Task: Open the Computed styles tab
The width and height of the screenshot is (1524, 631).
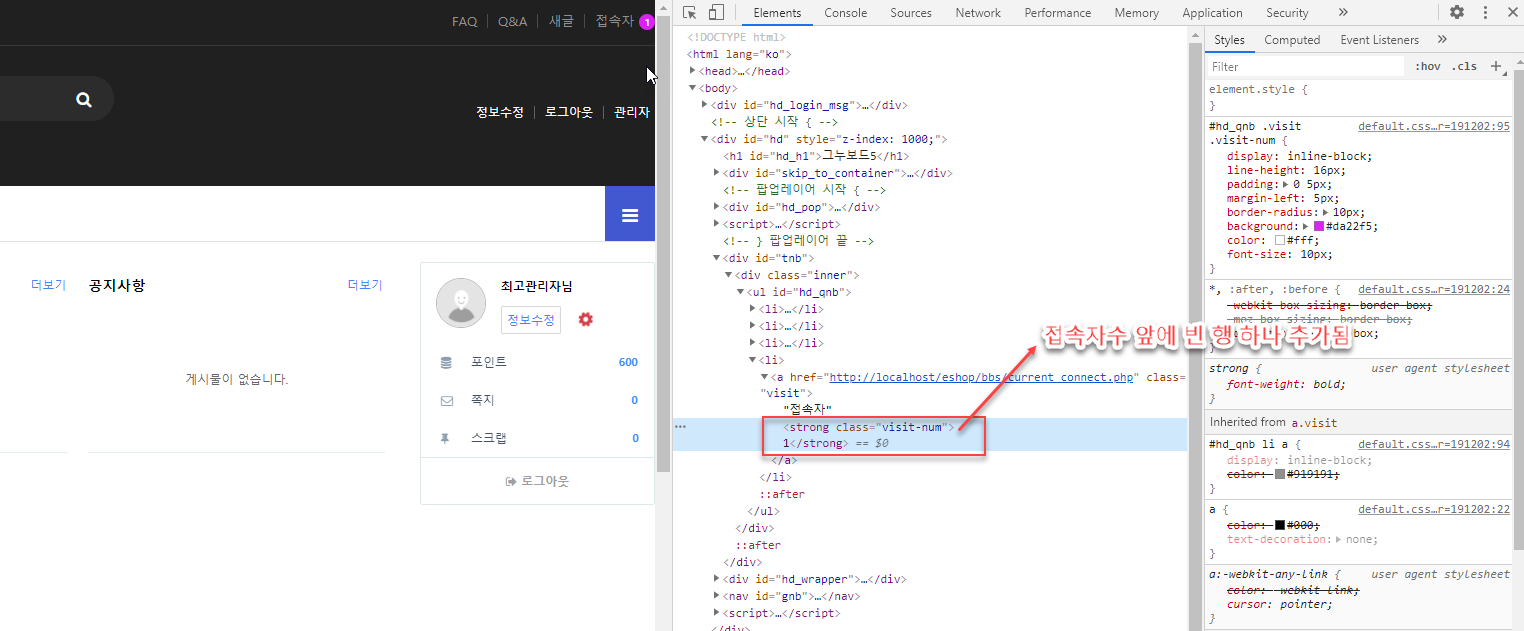Action: point(1292,40)
